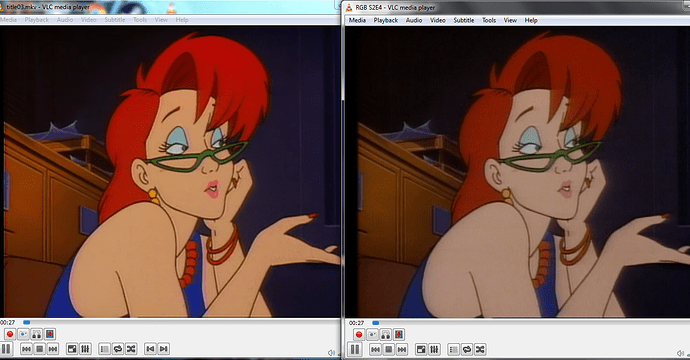This screenshot has height=360, width=690.
Task: Set A-B loop point in title03.mkv window
Action: 37,334
